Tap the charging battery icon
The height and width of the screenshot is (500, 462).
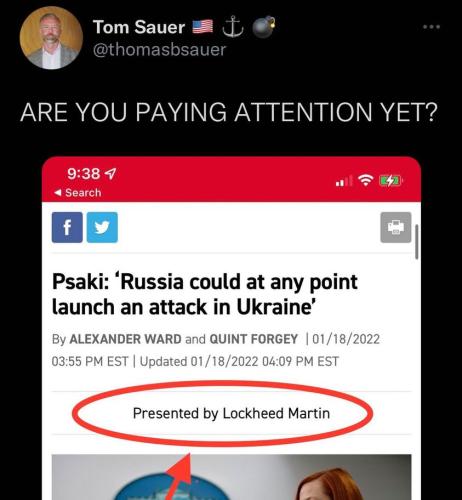[390, 181]
